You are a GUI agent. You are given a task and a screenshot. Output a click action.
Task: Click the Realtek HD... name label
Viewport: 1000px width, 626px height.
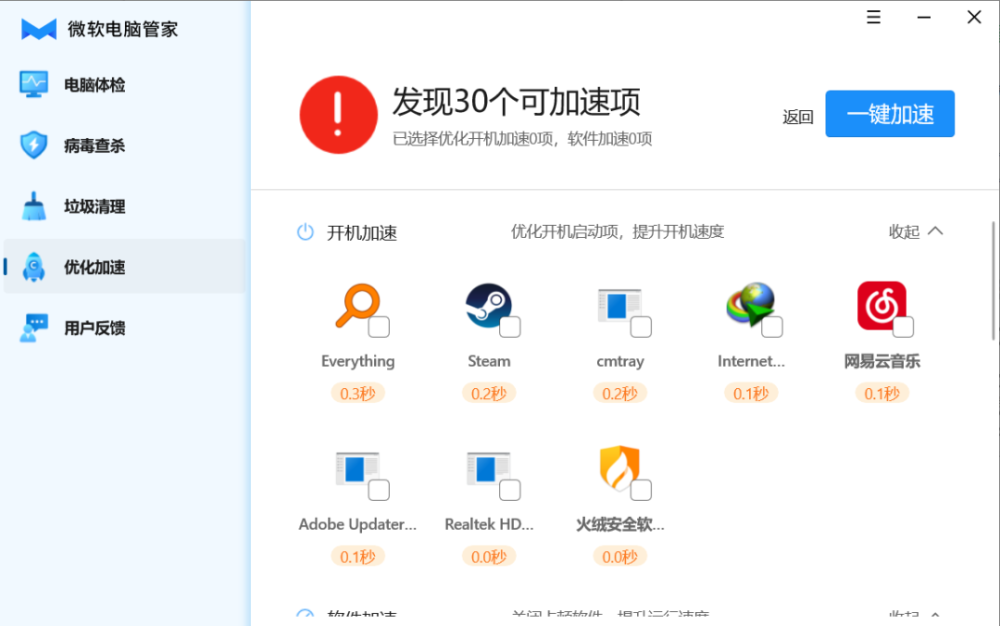pyautogui.click(x=489, y=524)
